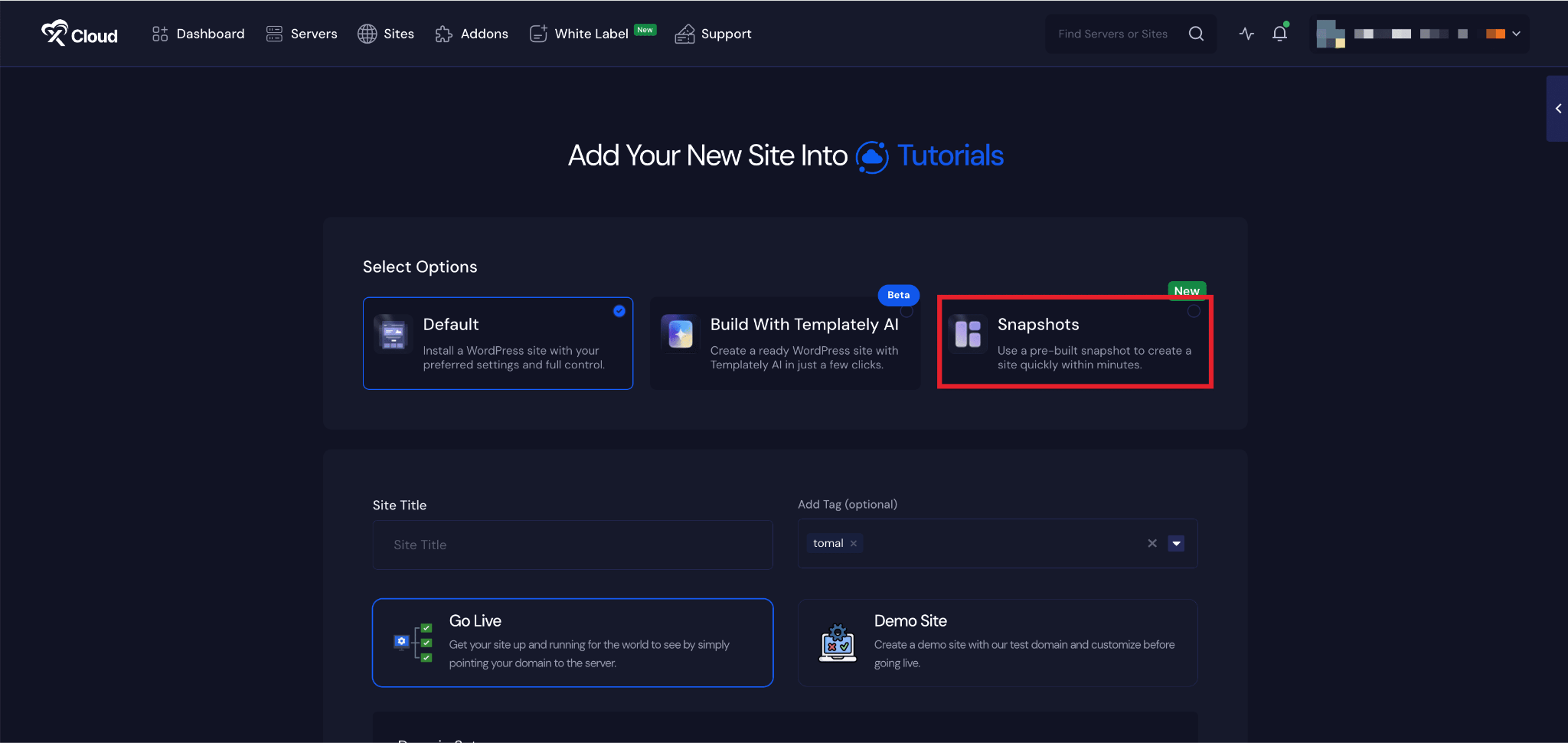The width and height of the screenshot is (1568, 743).
Task: Remove the tomal tag
Action: 854,544
